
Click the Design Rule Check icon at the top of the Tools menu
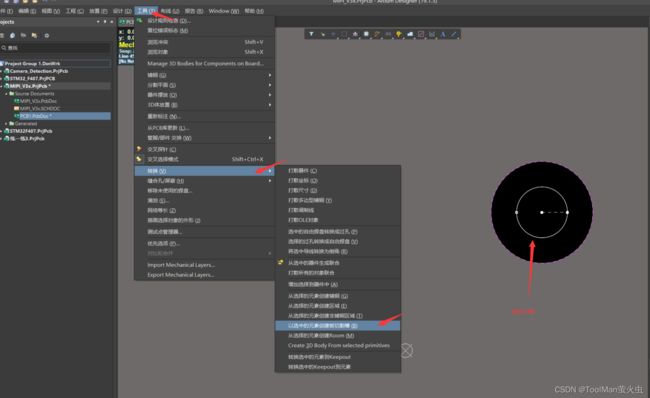(140, 20)
